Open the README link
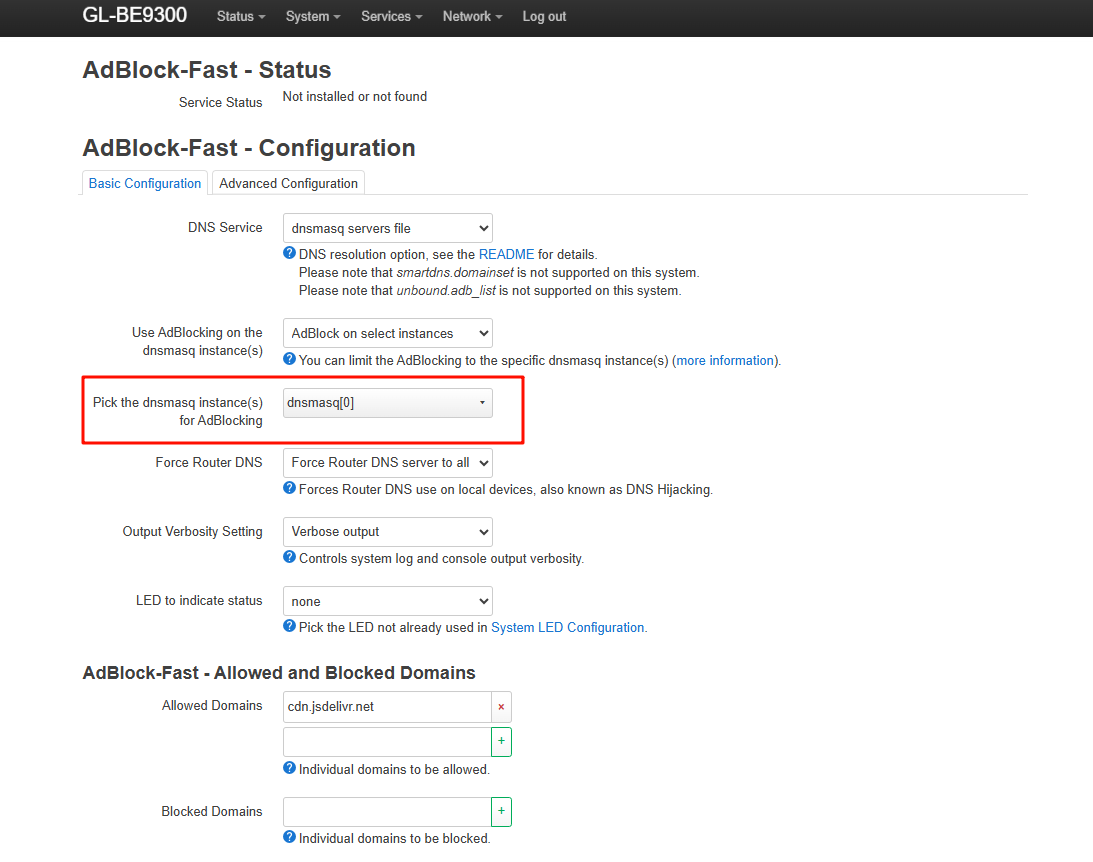The height and width of the screenshot is (862, 1093). [506, 255]
